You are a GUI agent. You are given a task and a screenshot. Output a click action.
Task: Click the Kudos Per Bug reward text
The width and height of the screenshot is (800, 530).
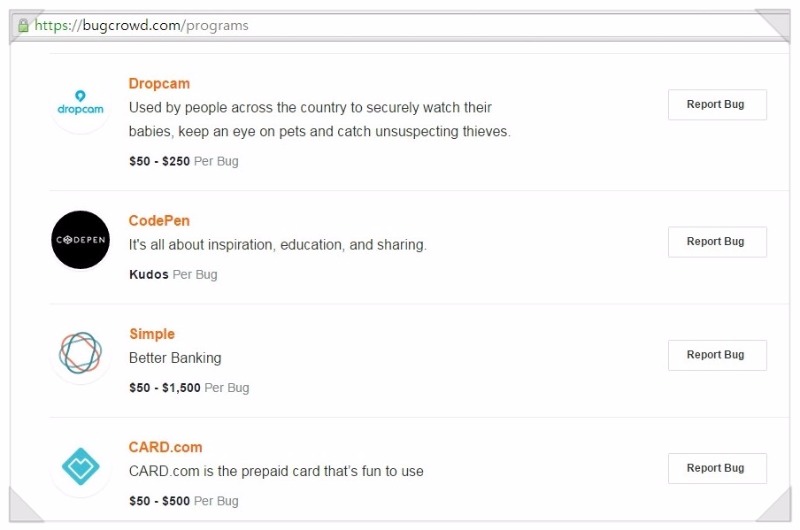(173, 274)
